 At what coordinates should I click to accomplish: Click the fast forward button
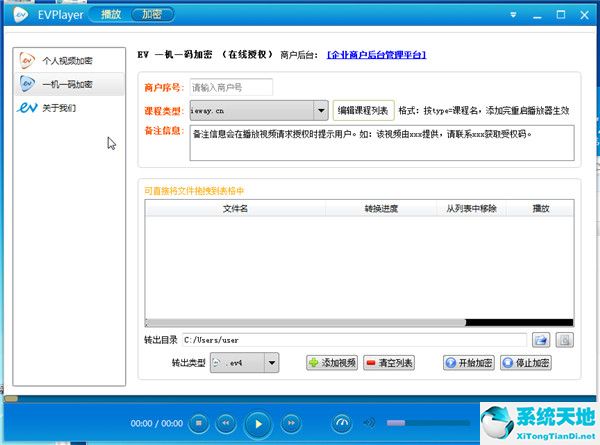(x=291, y=423)
